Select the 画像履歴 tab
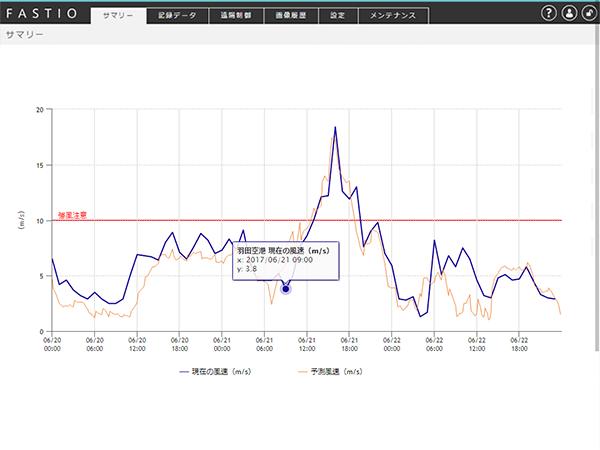The height and width of the screenshot is (450, 600). [291, 16]
